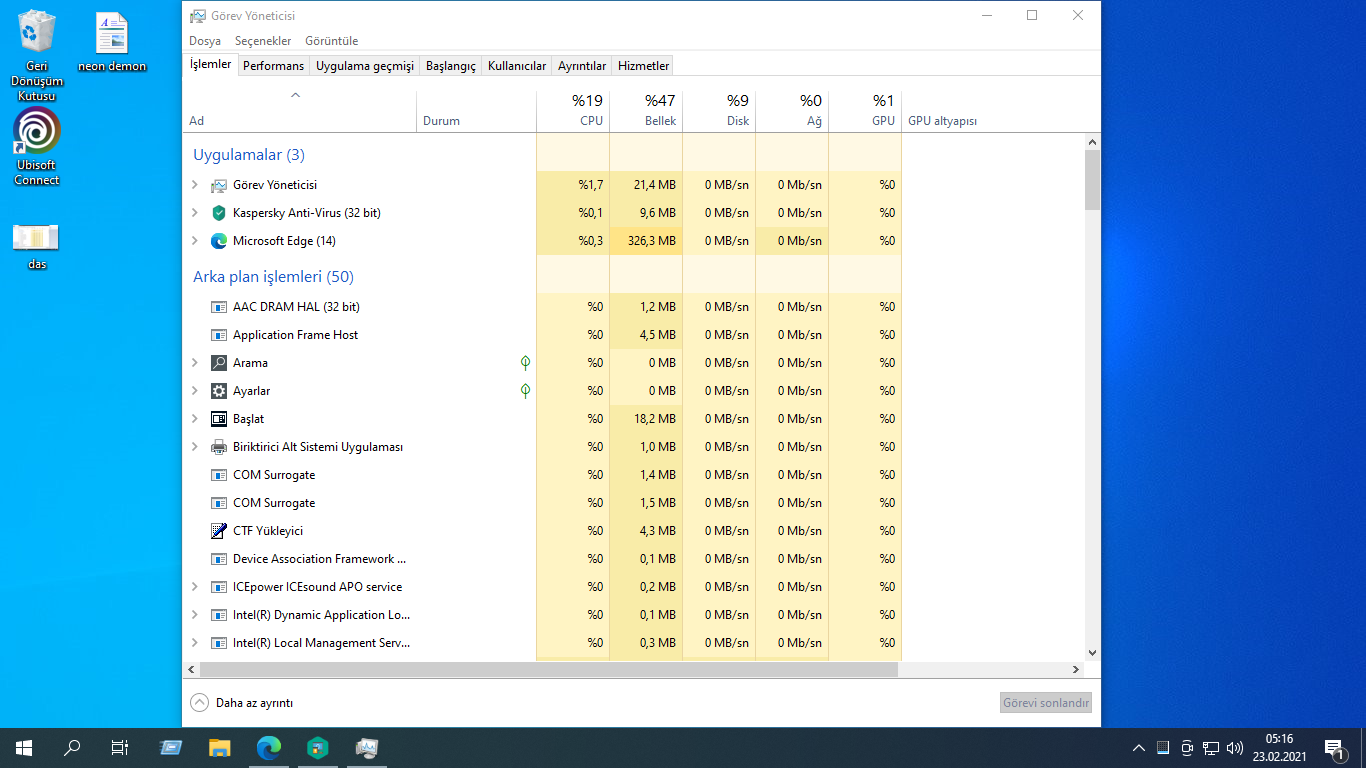Viewport: 1366px width, 768px height.
Task: Collapse details with Daha az ayrıntı
Action: click(242, 703)
